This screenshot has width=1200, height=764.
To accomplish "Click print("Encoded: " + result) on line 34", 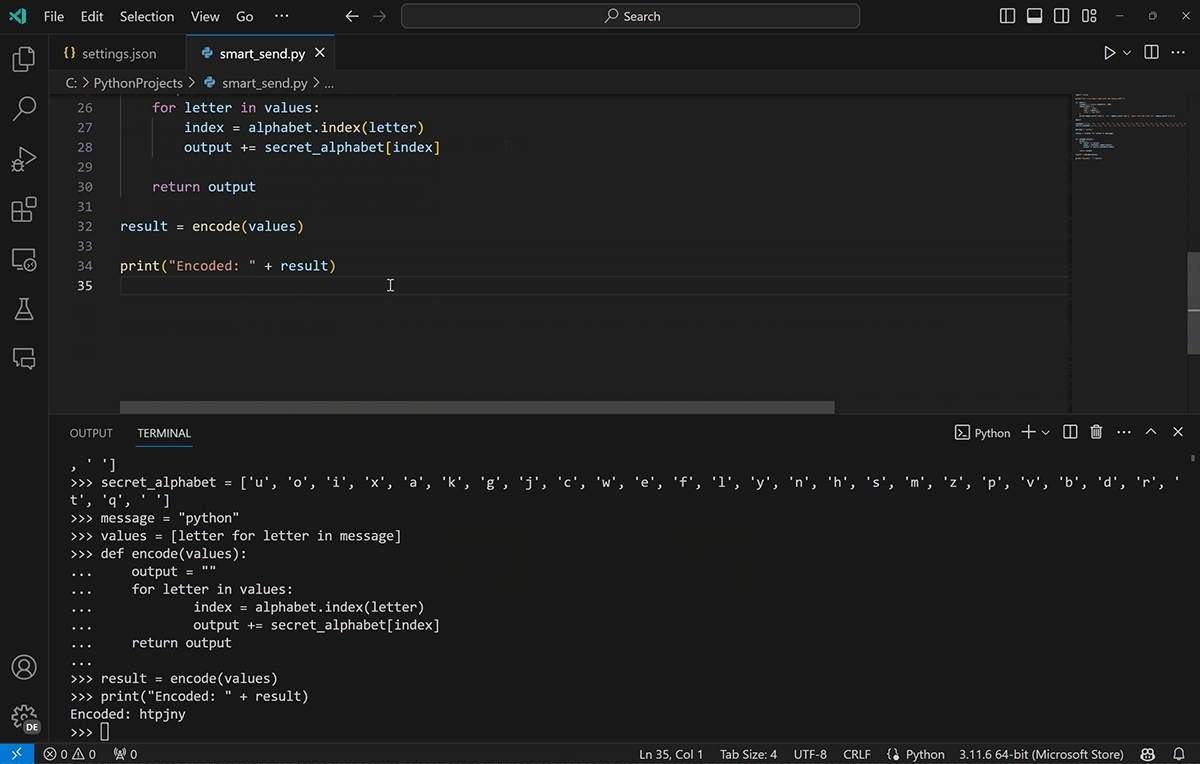I will [228, 266].
